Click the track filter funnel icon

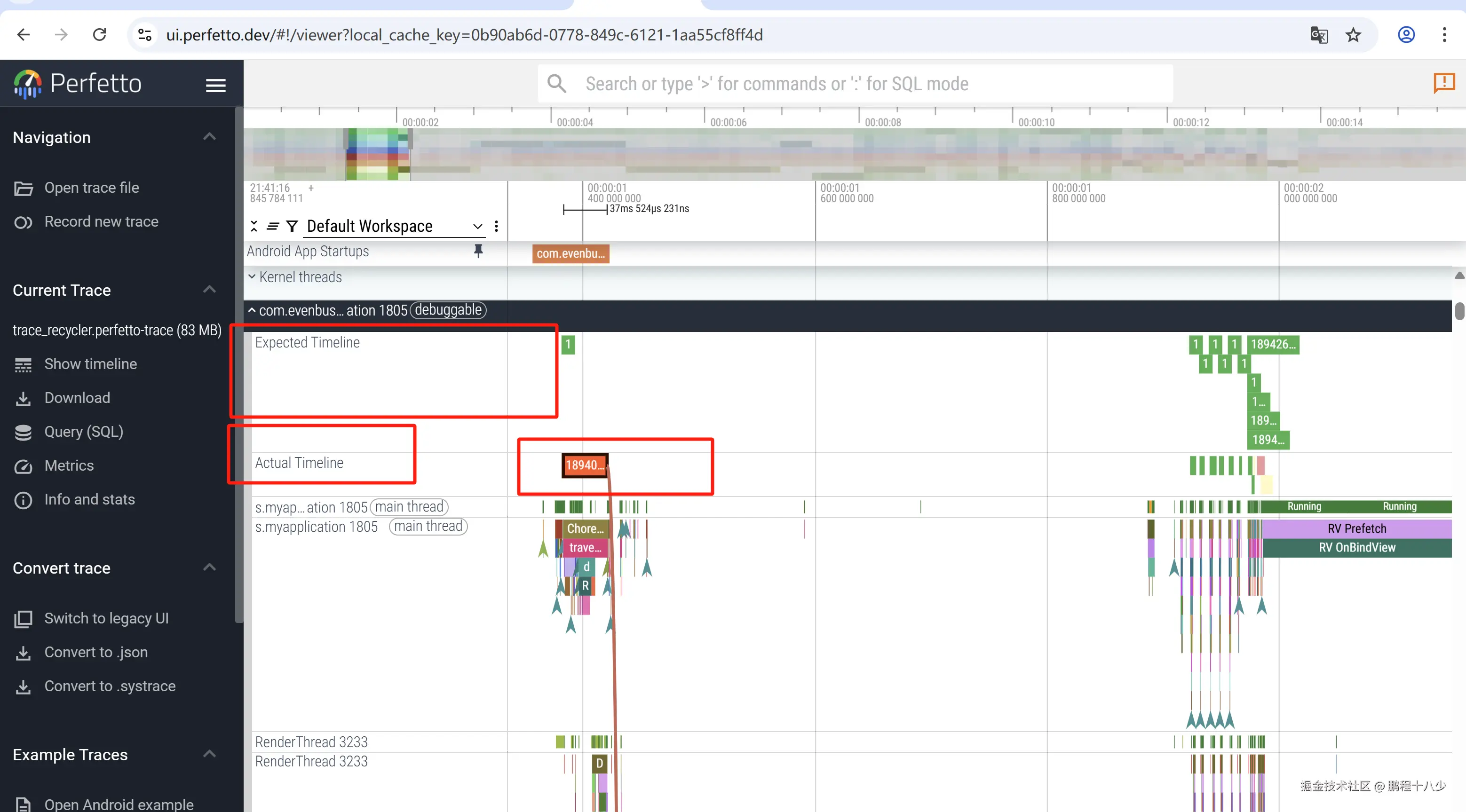292,227
